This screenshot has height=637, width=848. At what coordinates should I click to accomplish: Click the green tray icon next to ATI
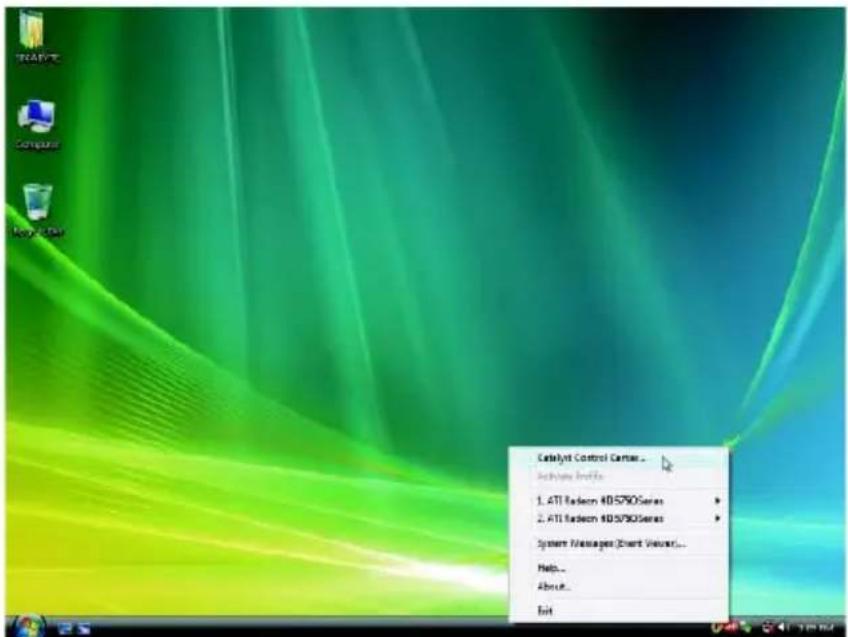745,628
